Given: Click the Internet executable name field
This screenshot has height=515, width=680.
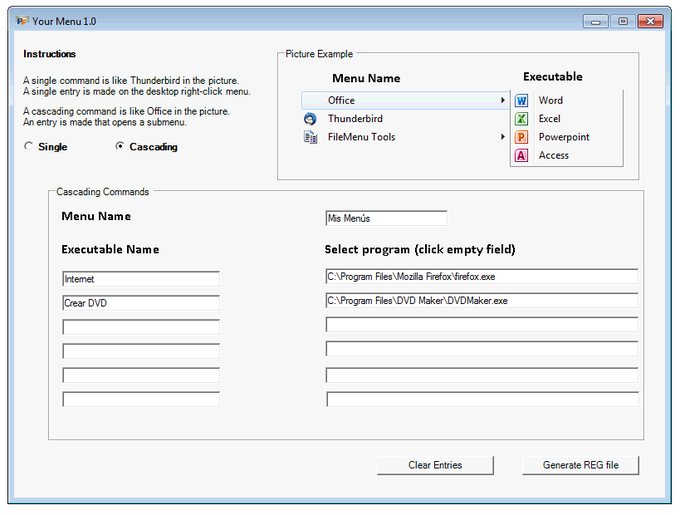Looking at the screenshot, I should click(141, 279).
